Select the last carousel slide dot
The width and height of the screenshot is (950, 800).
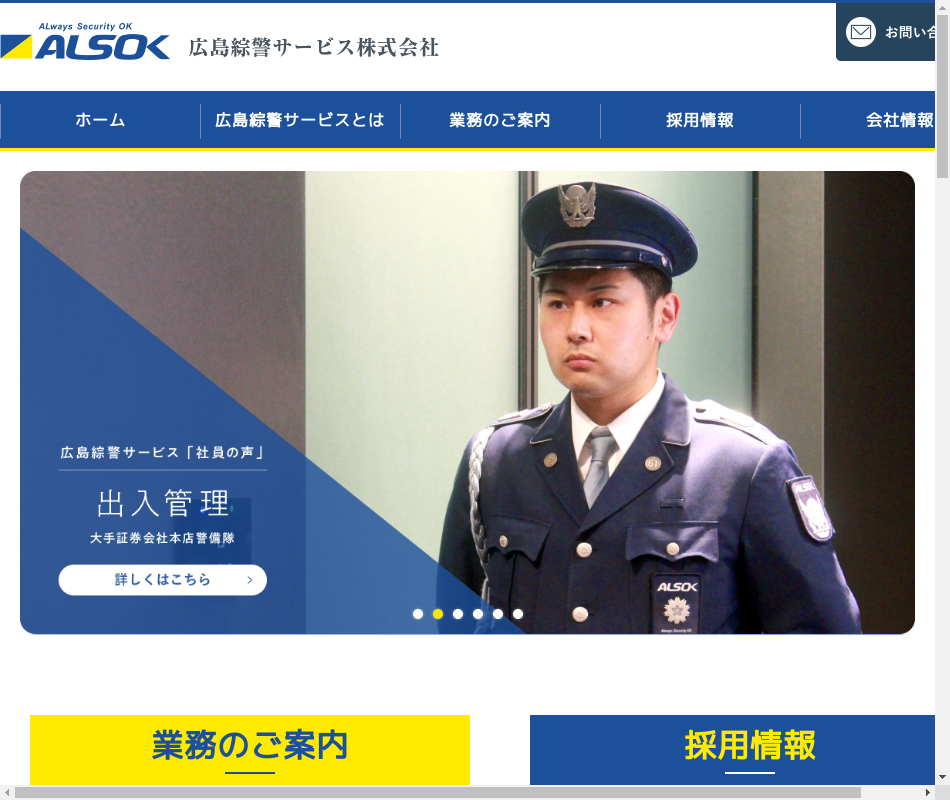tap(517, 614)
